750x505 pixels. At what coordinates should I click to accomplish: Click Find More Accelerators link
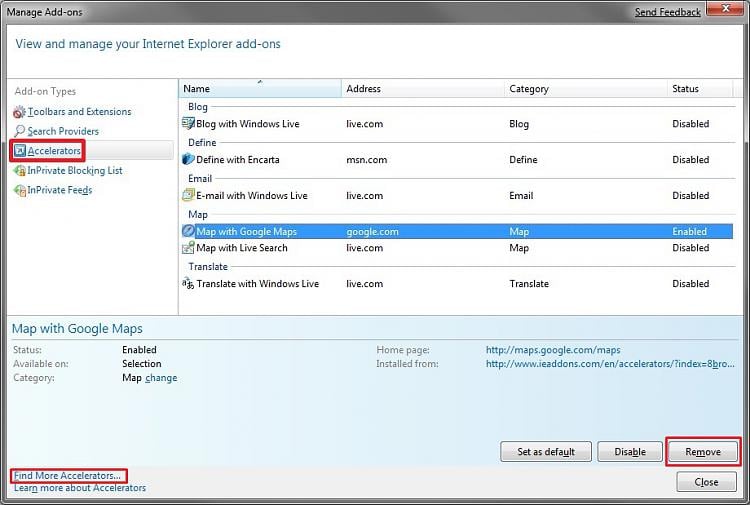[67, 475]
